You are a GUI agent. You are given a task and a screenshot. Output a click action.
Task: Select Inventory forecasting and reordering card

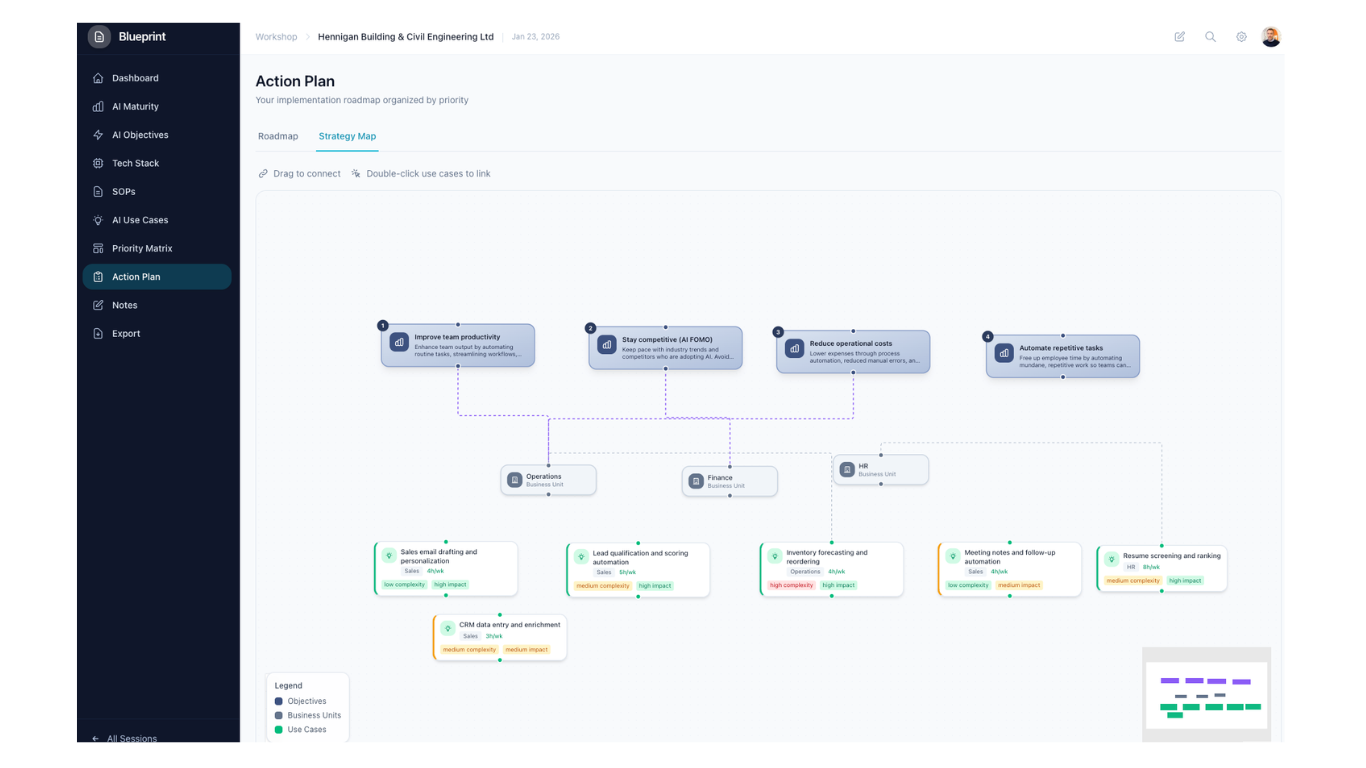pyautogui.click(x=832, y=570)
